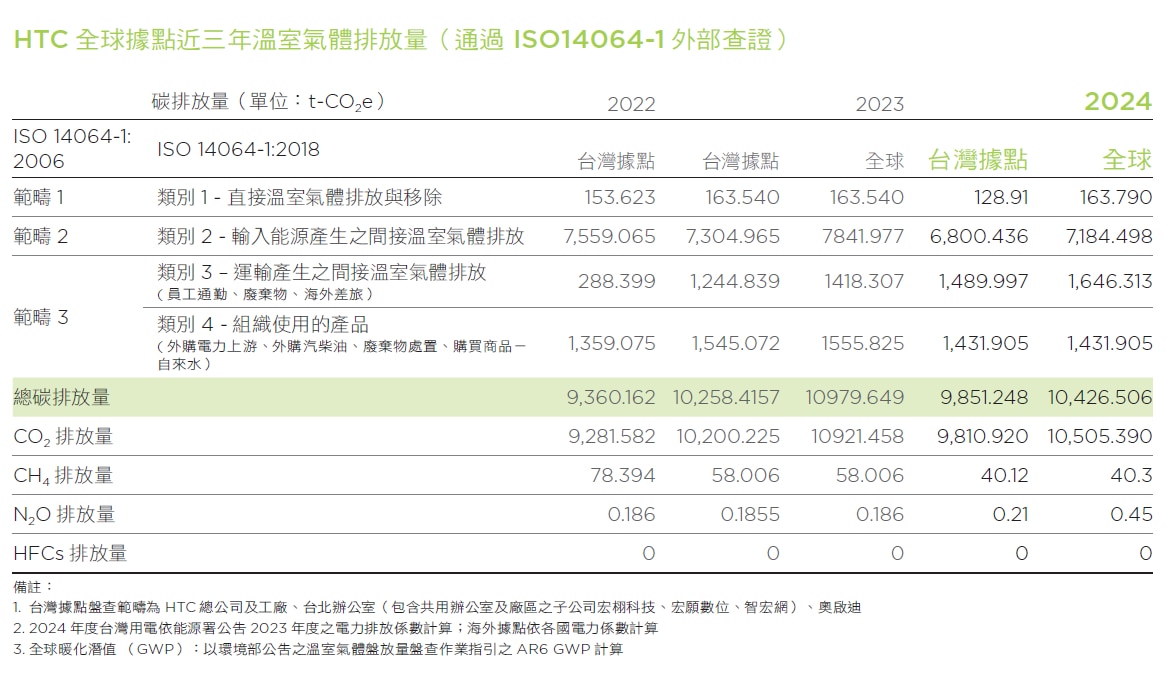
Task: Select the '範疇 1' row label
Action: pyautogui.click(x=39, y=198)
